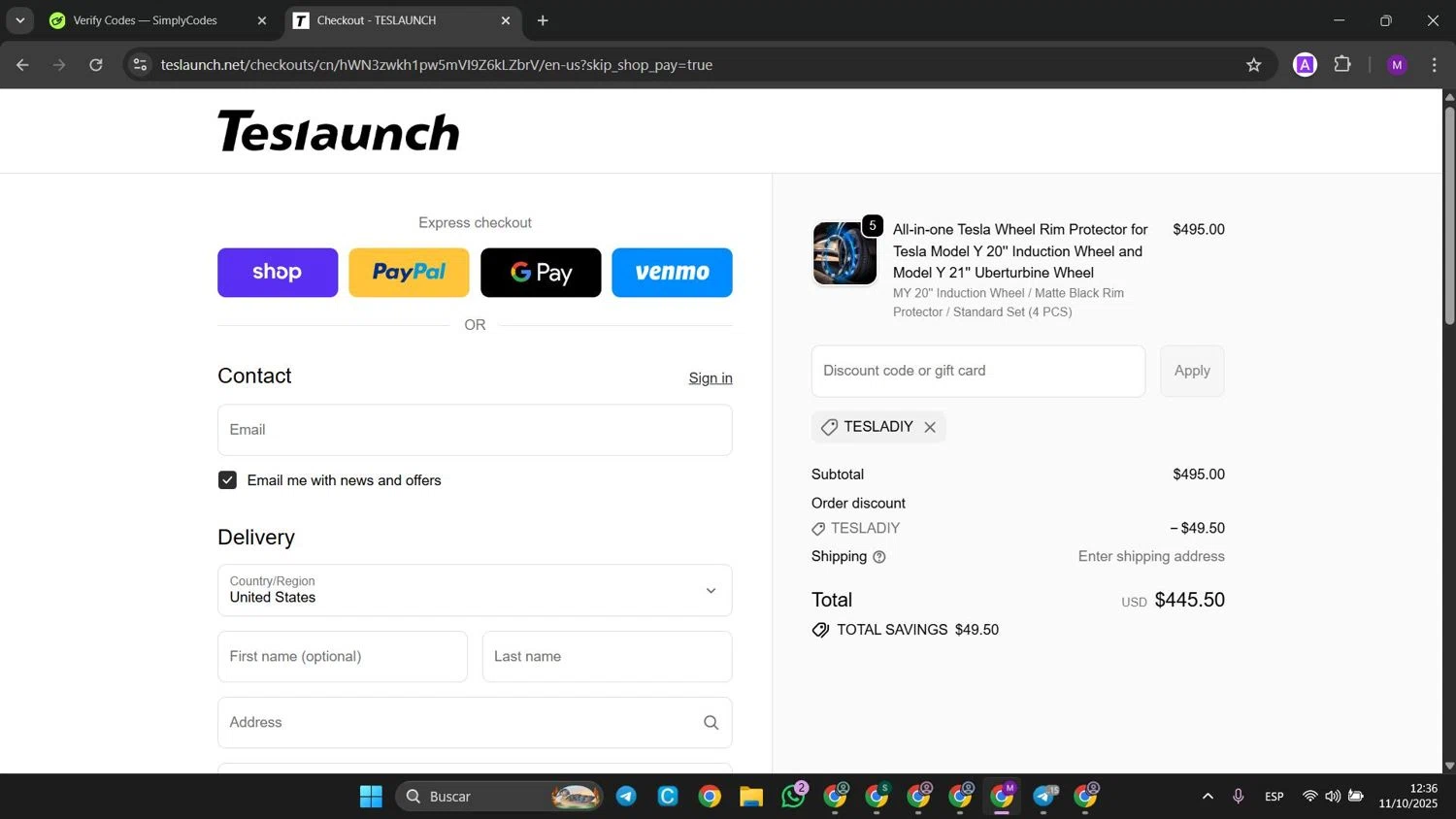Click the address bar URL

click(436, 65)
